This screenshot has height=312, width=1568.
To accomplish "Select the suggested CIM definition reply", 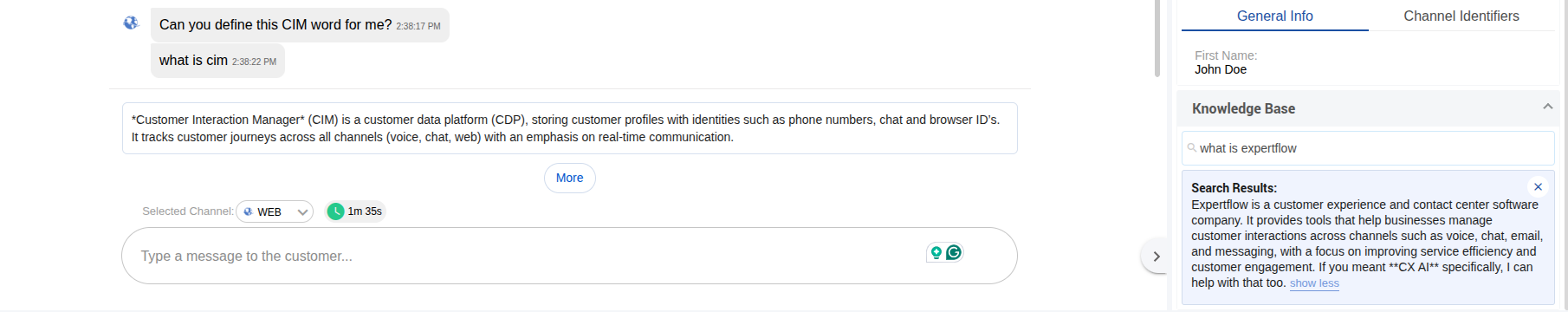I will [x=569, y=128].
